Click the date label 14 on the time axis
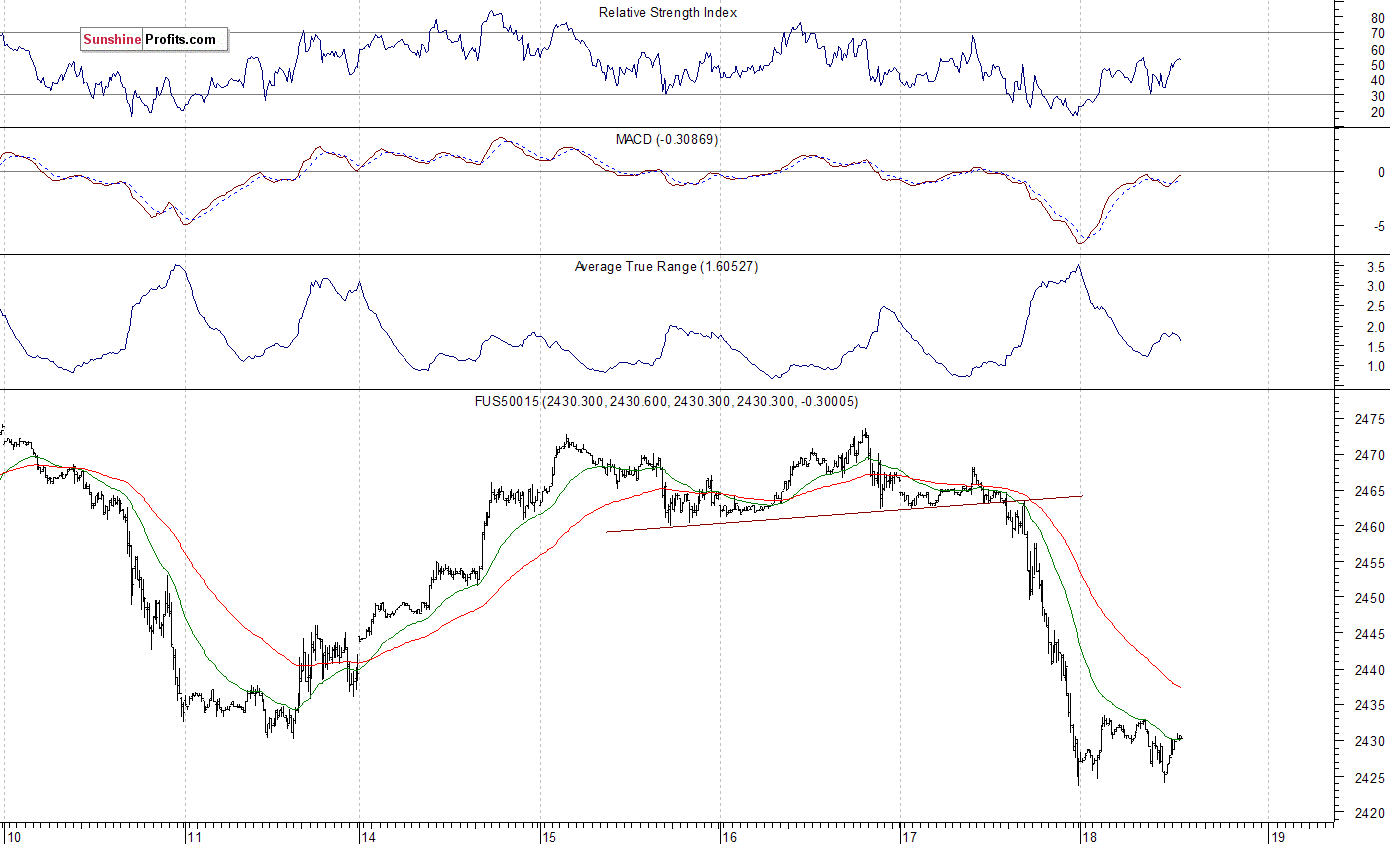1390x844 pixels. (x=367, y=836)
